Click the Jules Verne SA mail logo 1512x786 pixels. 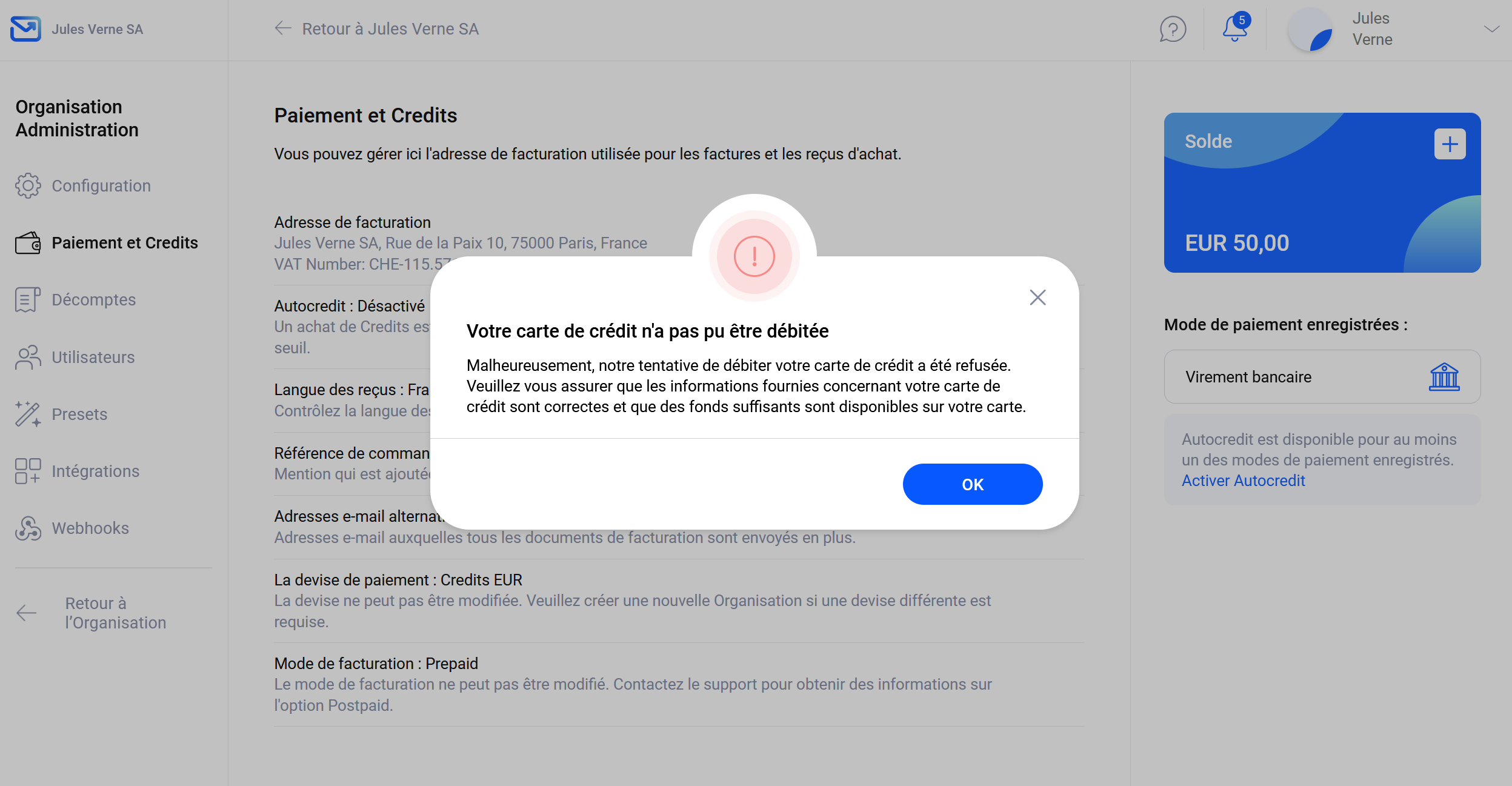(x=25, y=29)
